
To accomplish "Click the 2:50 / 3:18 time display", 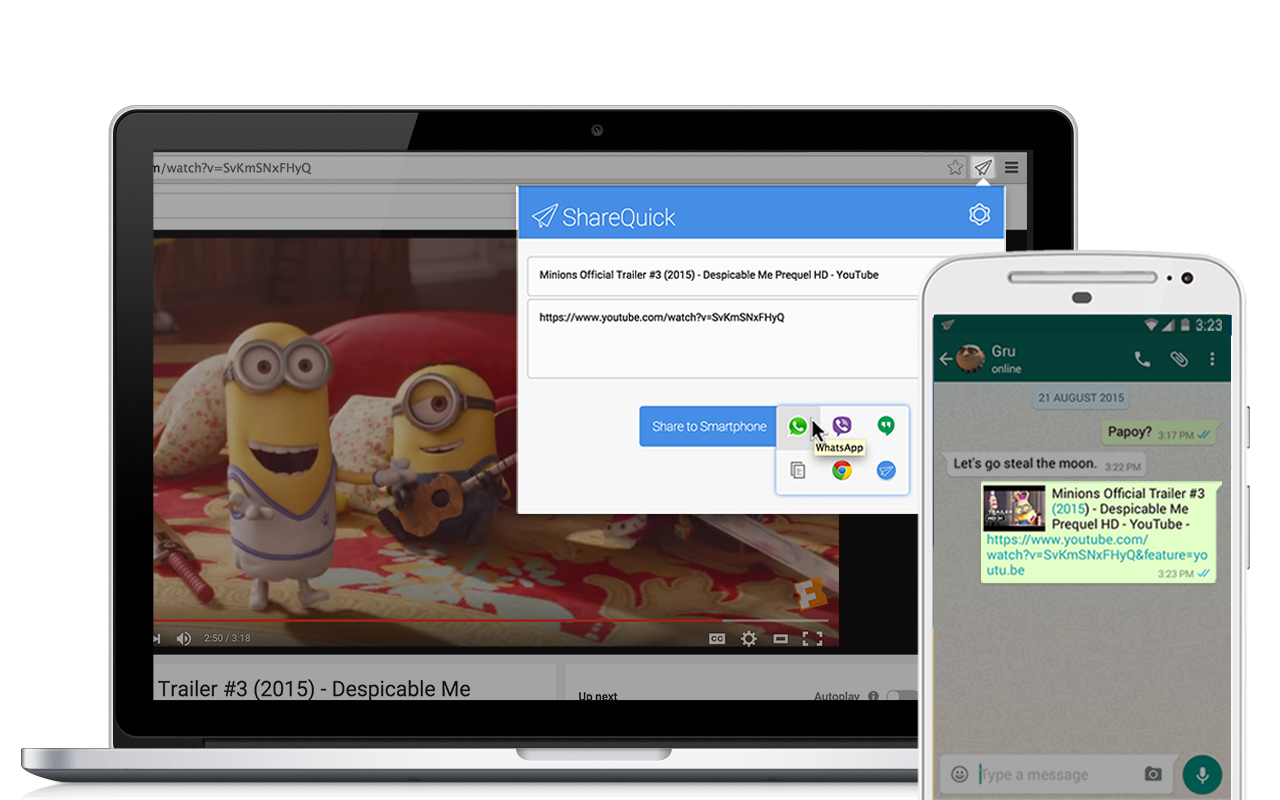I will [x=227, y=638].
